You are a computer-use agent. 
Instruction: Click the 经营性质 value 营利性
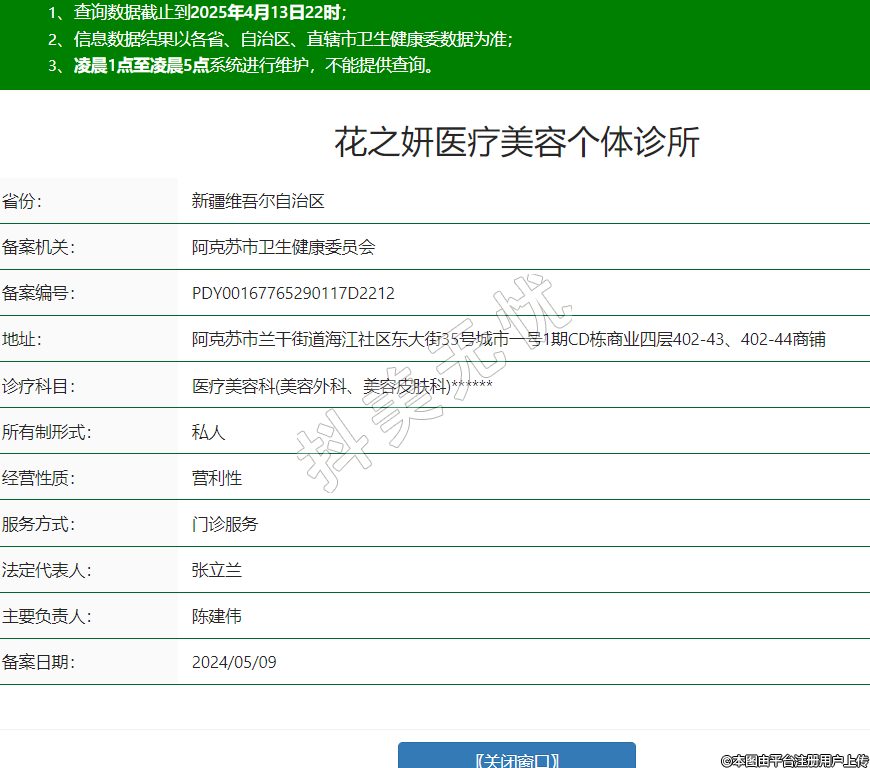coord(217,478)
